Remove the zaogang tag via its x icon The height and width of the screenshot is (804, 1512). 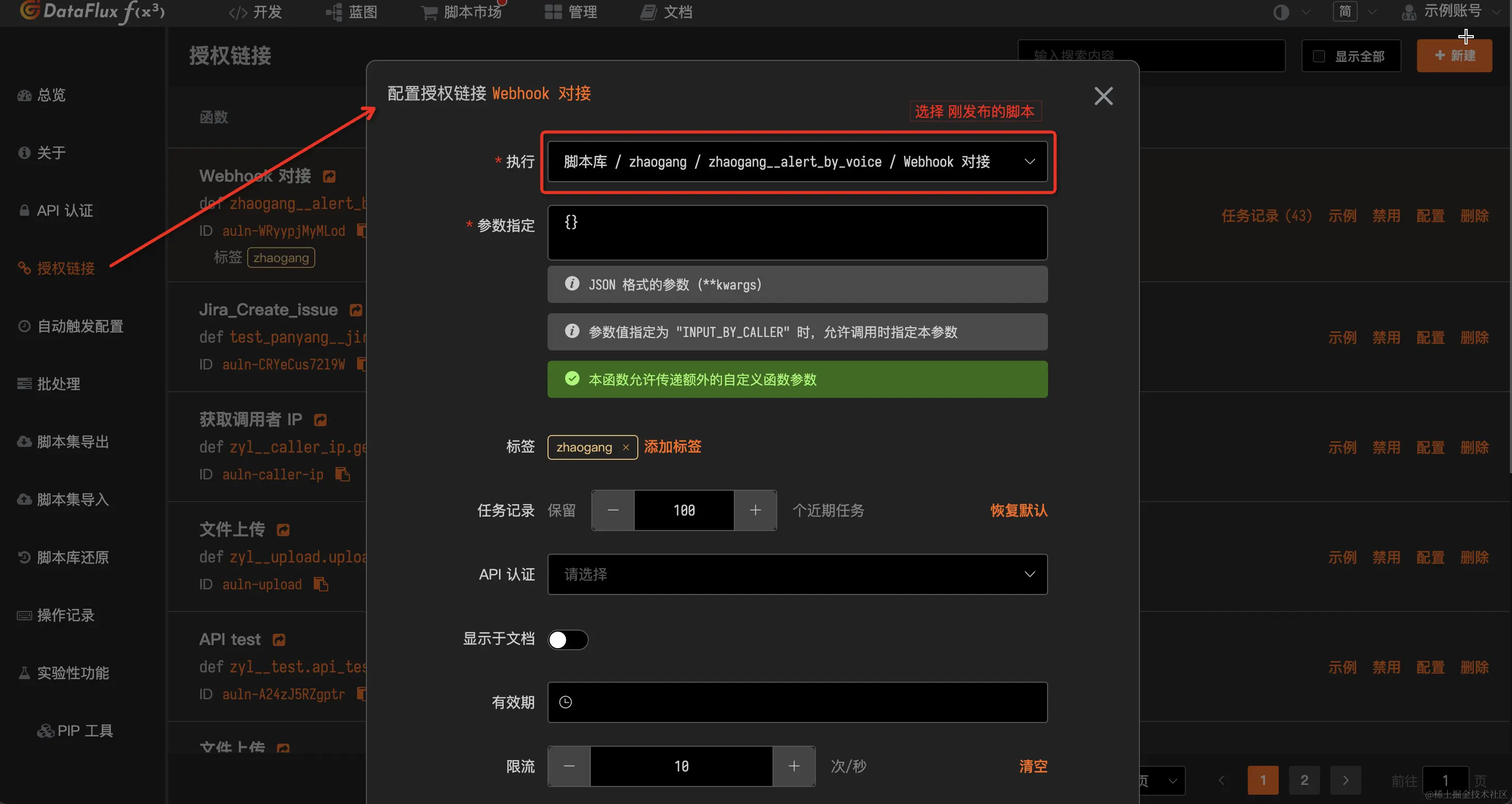pos(625,447)
